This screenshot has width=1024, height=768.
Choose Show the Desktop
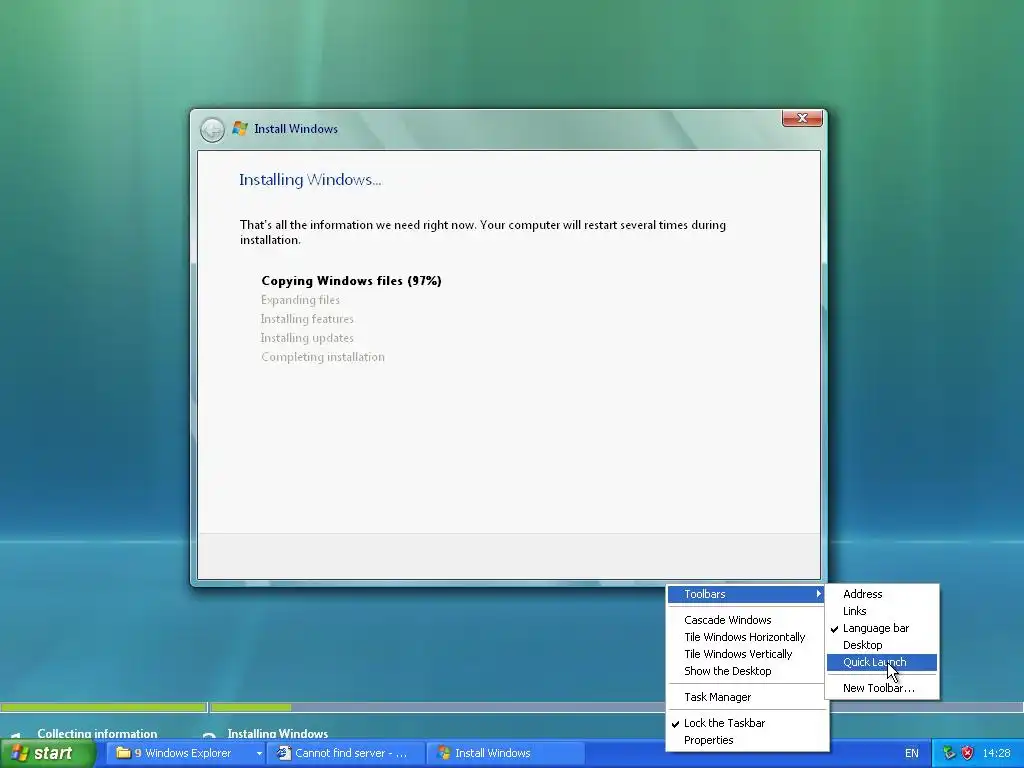[746, 671]
